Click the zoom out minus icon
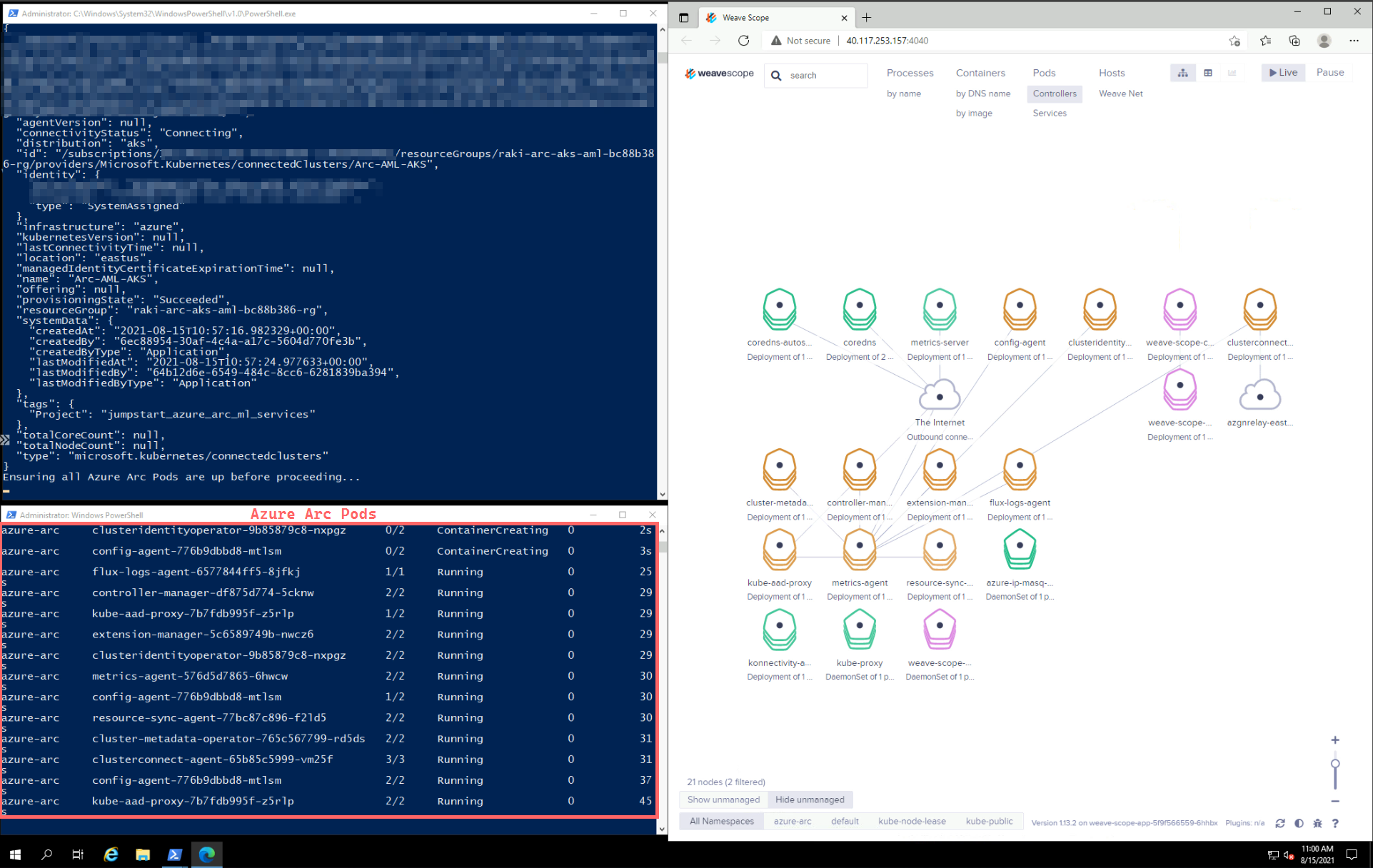Screen dimensions: 1373x868 [1335, 802]
